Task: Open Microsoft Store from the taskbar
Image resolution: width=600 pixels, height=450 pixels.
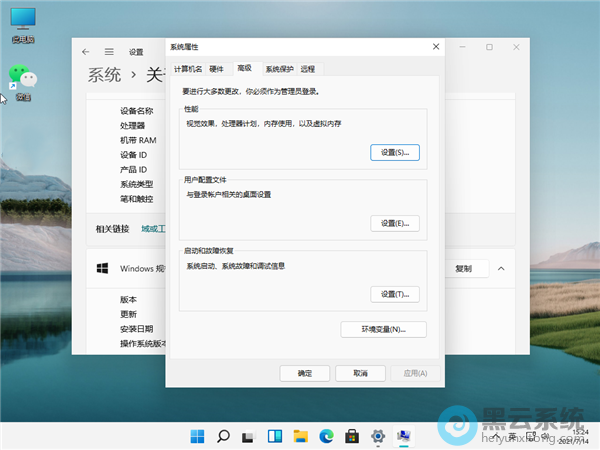Action: coord(352,436)
